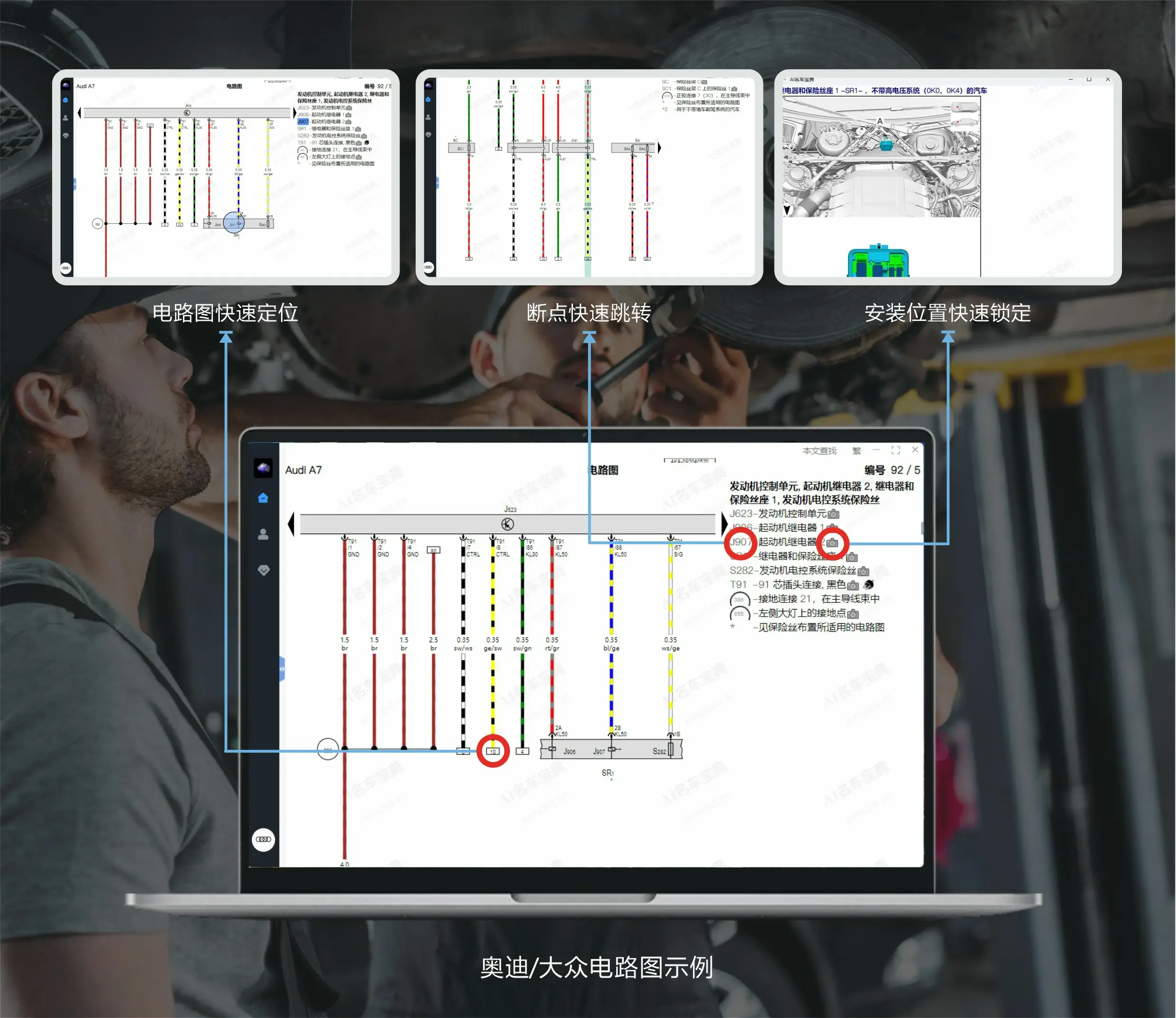Click the app logo atop the laptop sidebar
Screen dimensions: 1176x1018
[263, 468]
